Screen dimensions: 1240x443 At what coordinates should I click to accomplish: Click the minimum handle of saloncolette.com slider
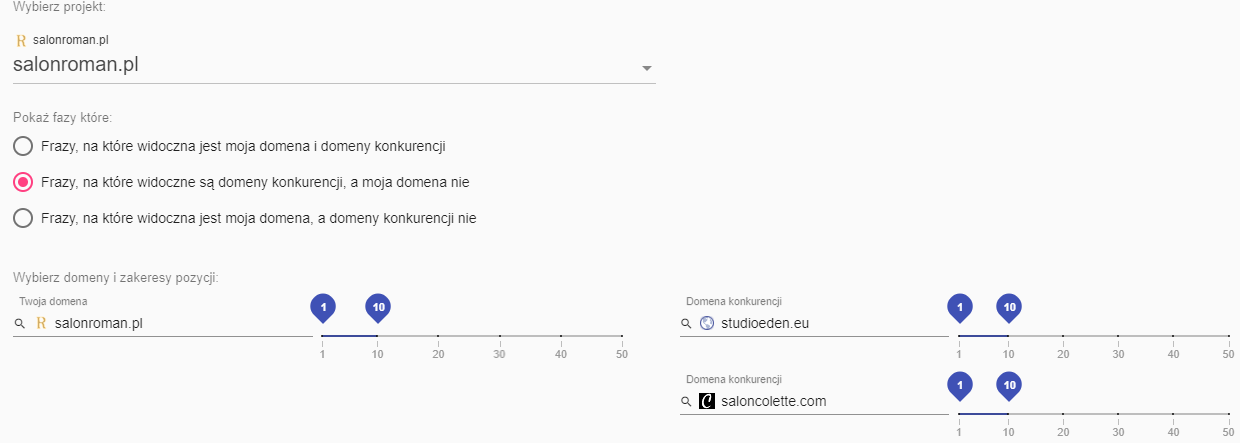[x=959, y=386]
